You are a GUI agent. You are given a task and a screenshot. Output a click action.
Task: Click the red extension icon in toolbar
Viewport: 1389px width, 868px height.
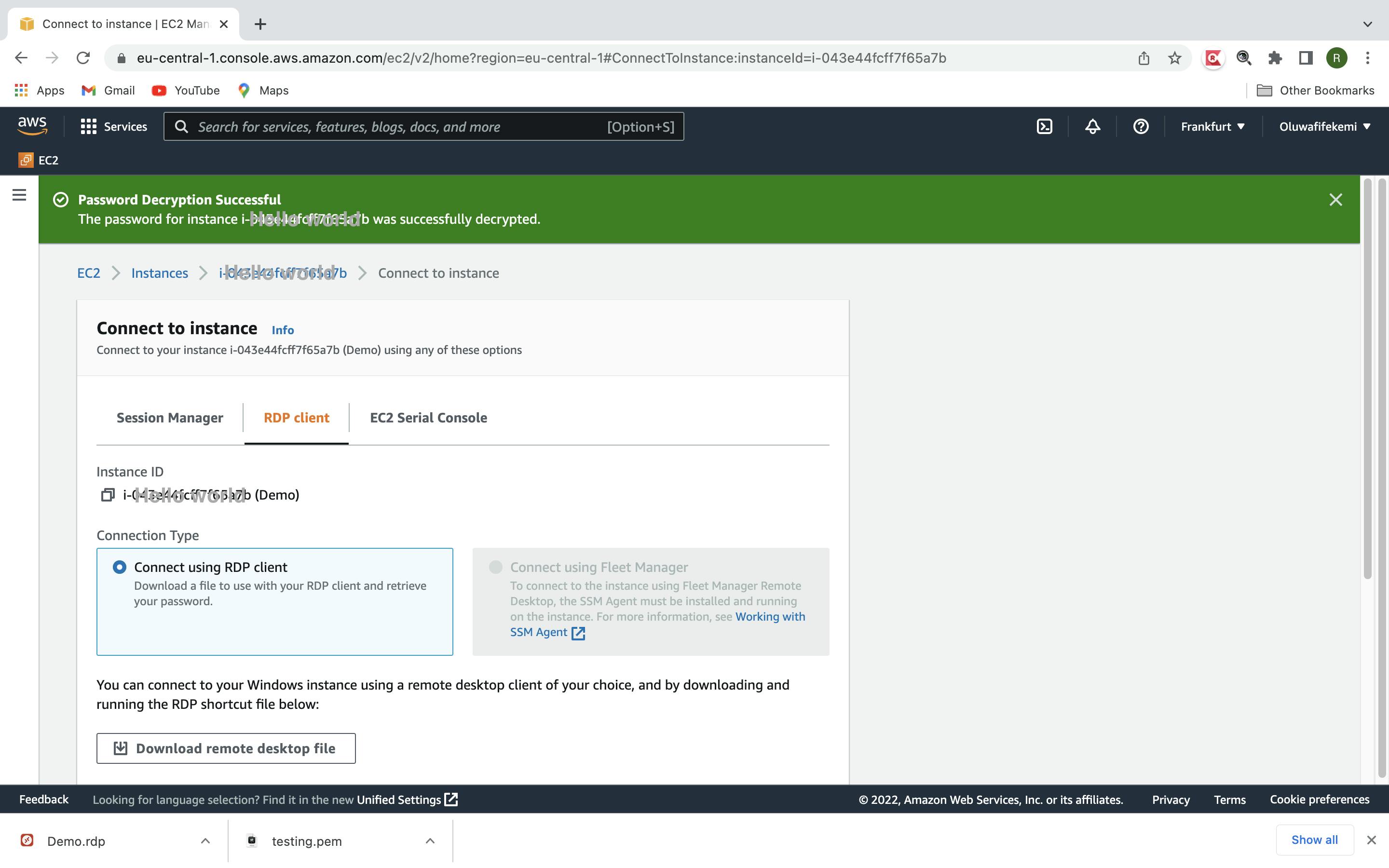pos(1213,58)
